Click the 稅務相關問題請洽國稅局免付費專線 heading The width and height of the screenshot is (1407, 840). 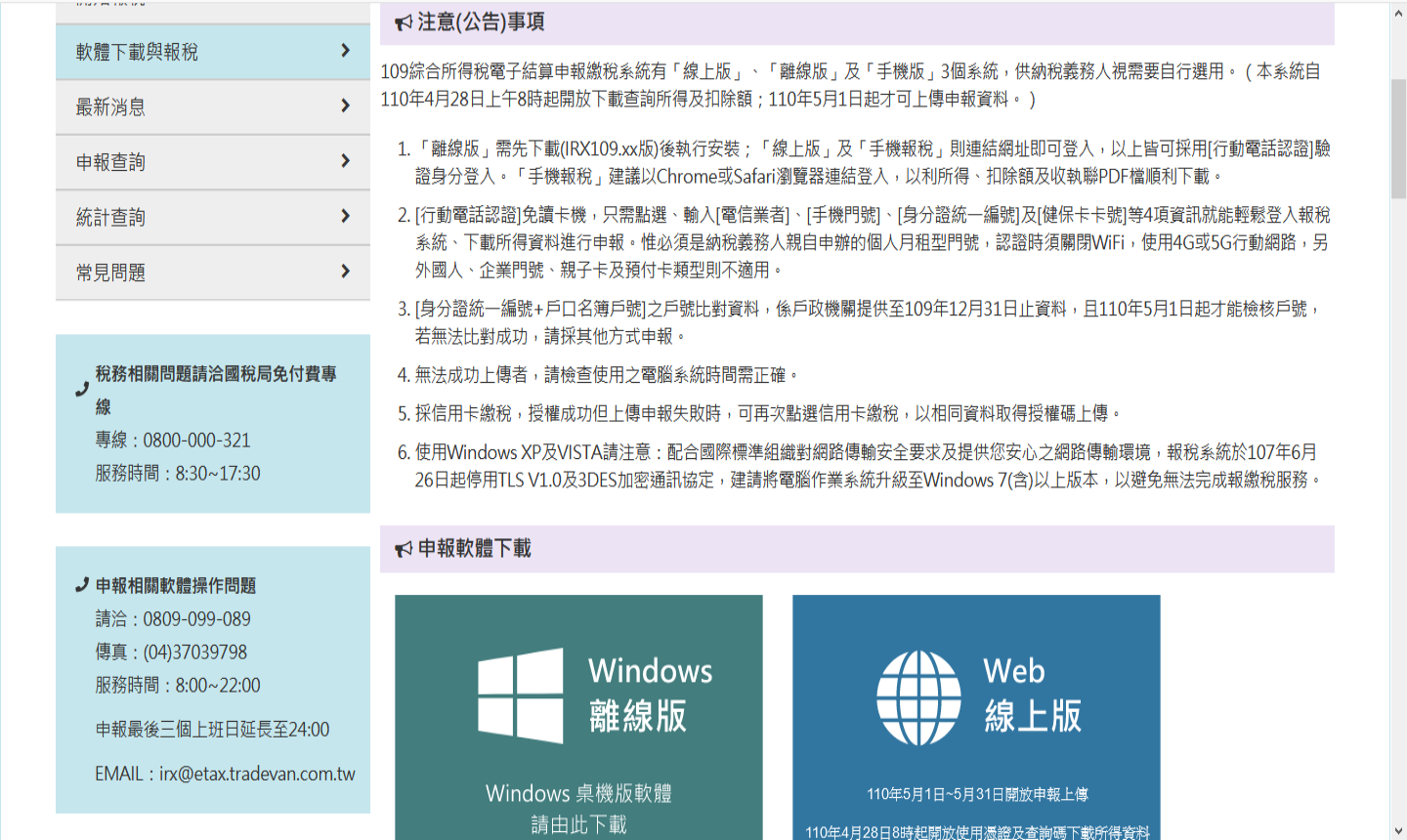click(216, 390)
